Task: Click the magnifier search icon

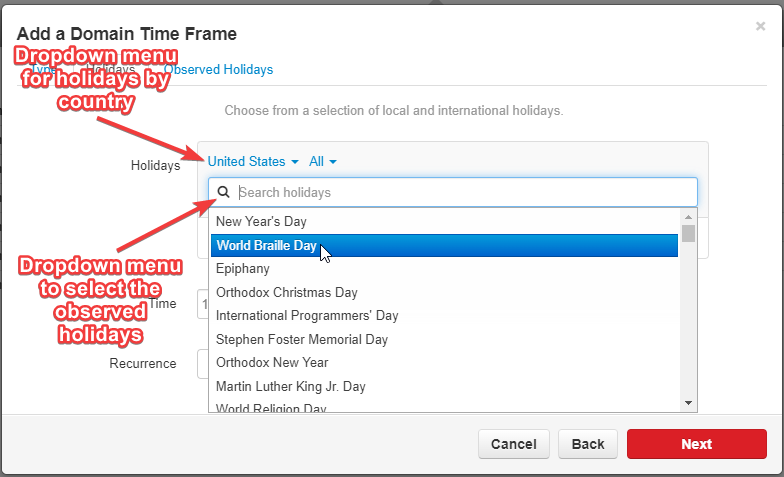Action: click(x=224, y=192)
